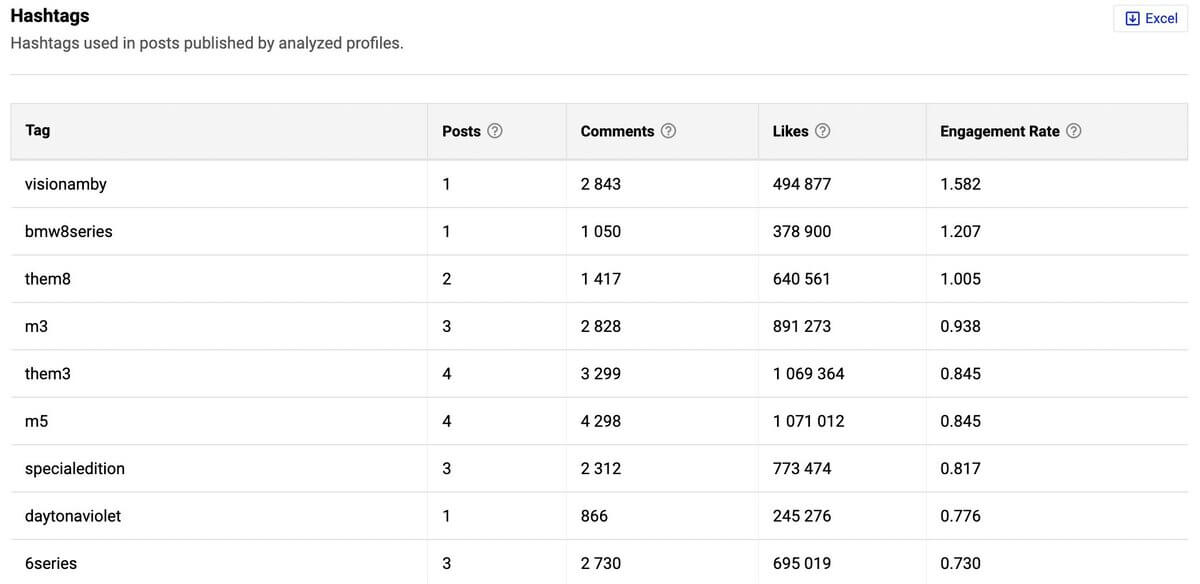This screenshot has width=1200, height=584.
Task: Click the help icon beside Comments
Action: tap(669, 131)
